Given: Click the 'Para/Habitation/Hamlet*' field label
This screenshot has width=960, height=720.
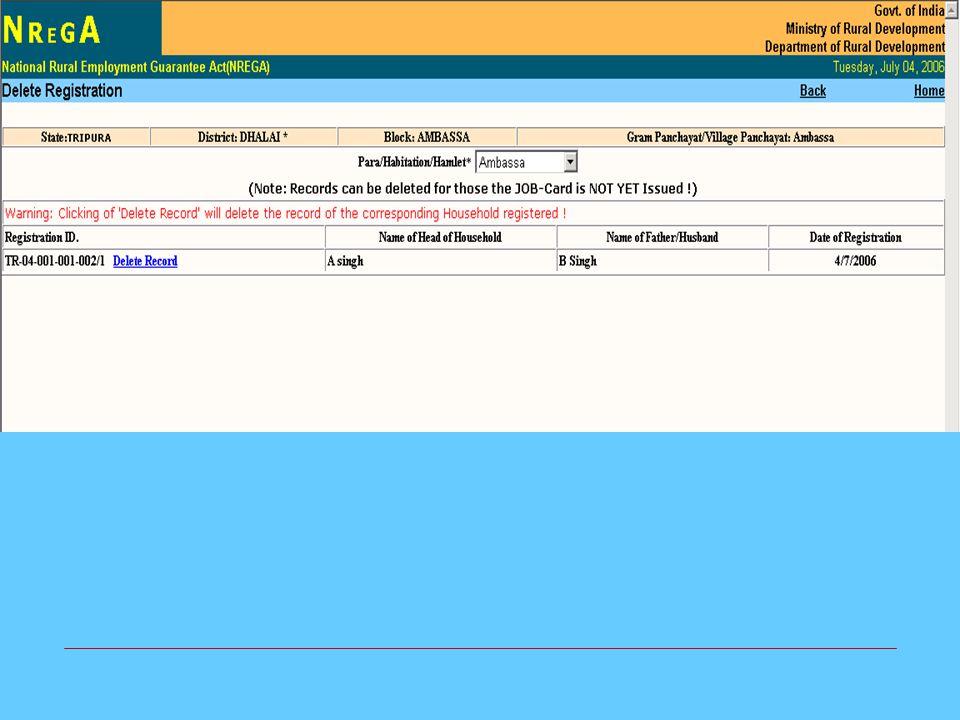Looking at the screenshot, I should tap(414, 162).
